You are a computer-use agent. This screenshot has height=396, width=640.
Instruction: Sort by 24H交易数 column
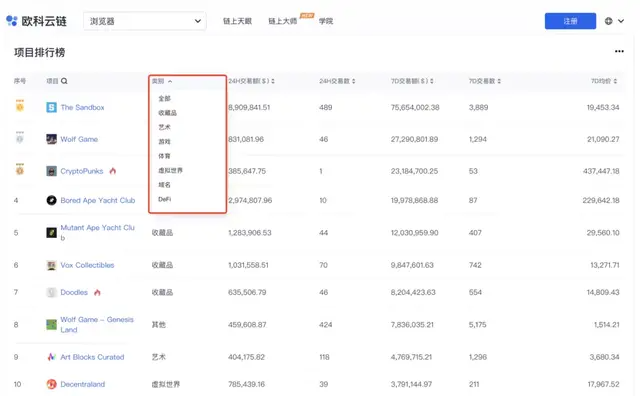click(x=337, y=81)
